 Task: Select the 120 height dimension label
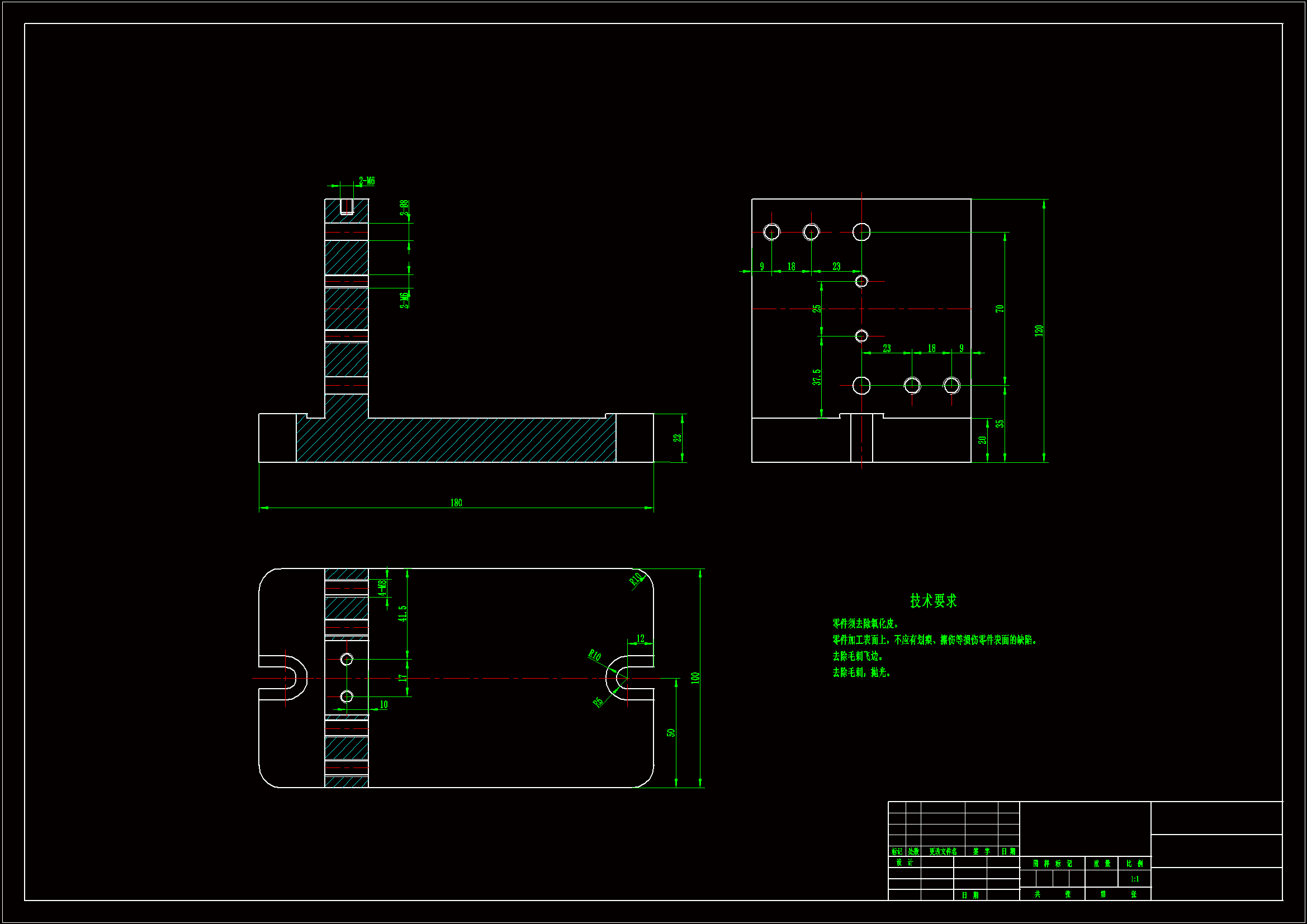coord(1039,330)
